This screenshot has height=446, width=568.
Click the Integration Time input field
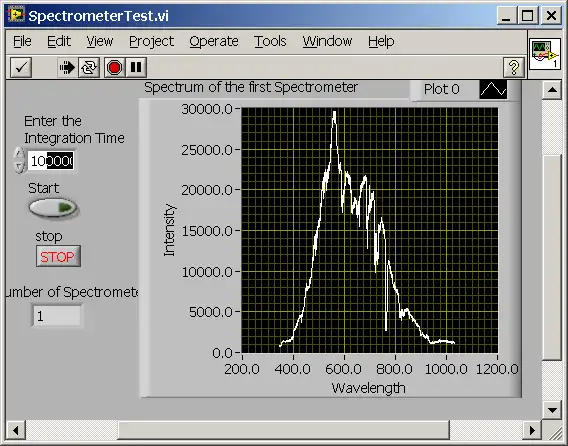point(51,161)
